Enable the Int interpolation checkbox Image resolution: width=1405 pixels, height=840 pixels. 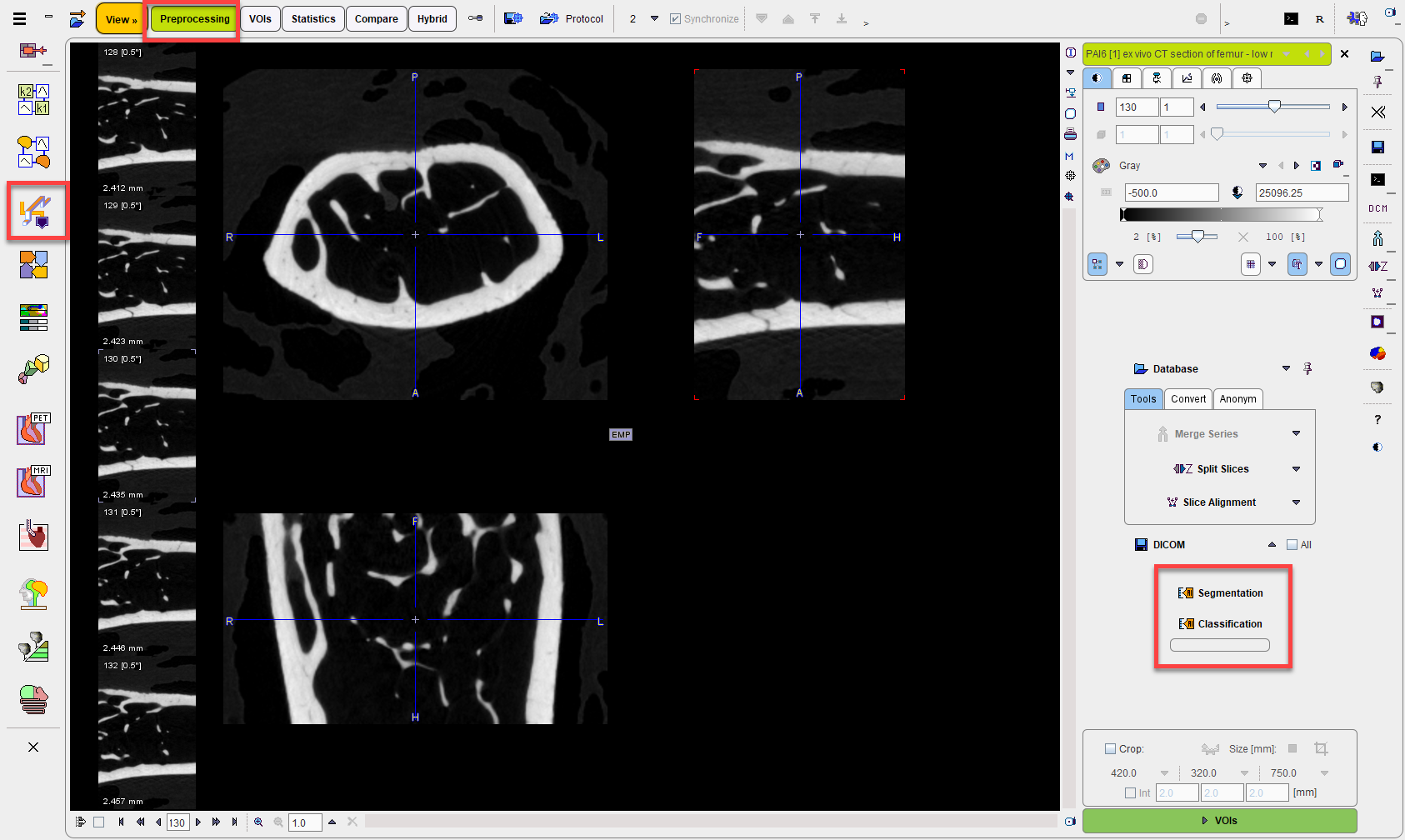click(x=1131, y=793)
